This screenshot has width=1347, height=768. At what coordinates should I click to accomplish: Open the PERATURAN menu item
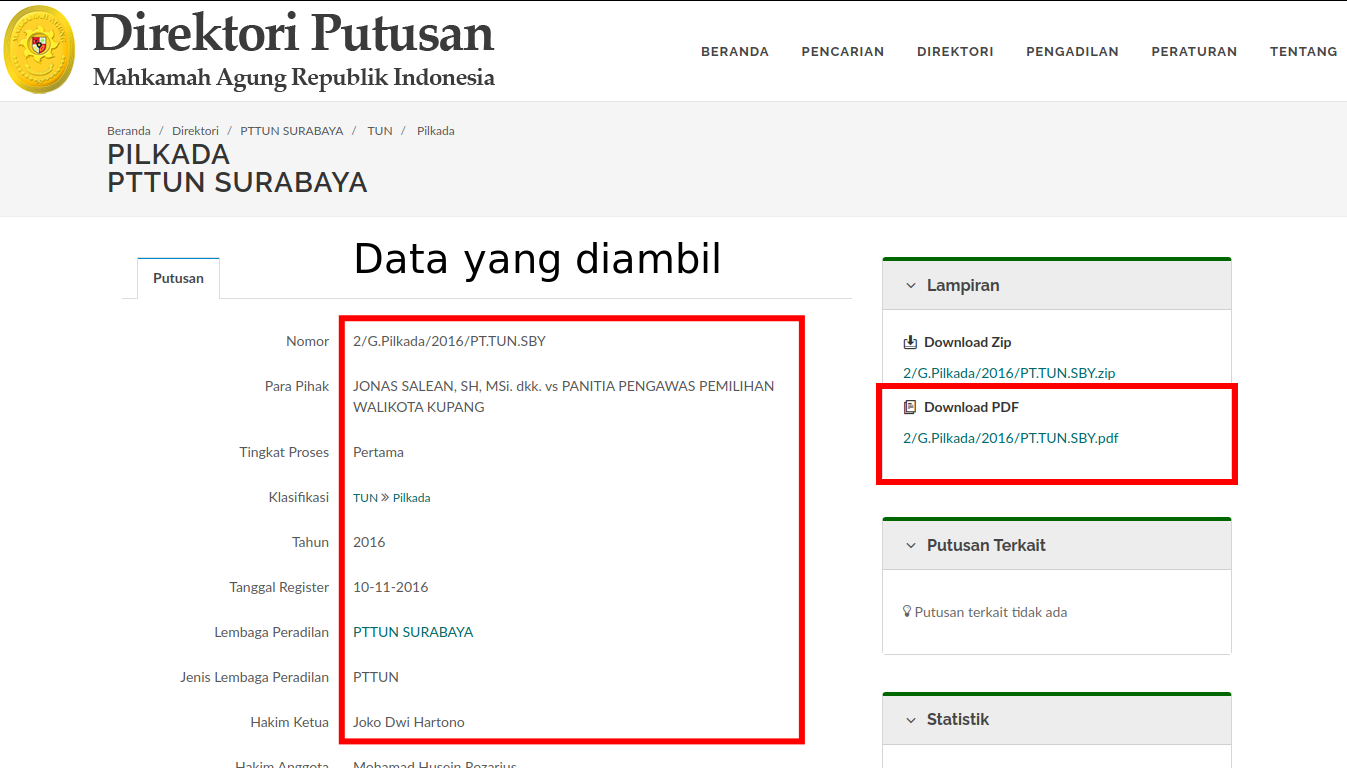click(x=1194, y=51)
